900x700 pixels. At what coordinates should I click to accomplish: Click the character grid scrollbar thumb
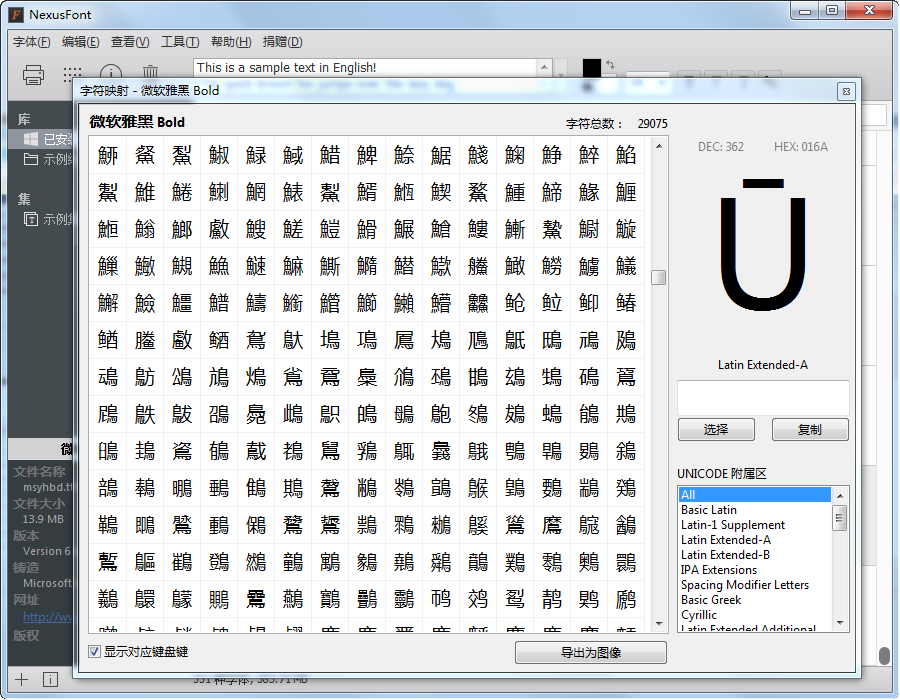point(658,277)
